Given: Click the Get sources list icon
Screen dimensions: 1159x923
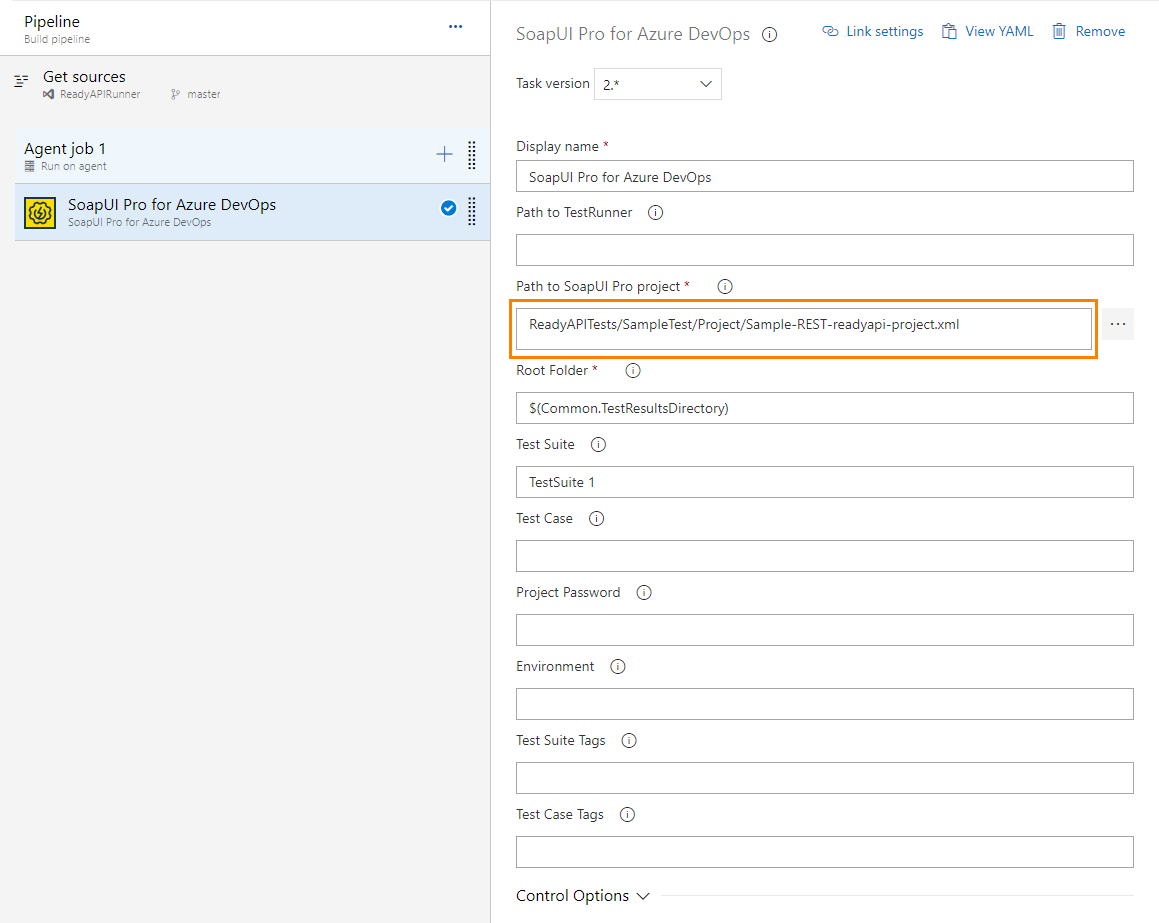Looking at the screenshot, I should (21, 81).
